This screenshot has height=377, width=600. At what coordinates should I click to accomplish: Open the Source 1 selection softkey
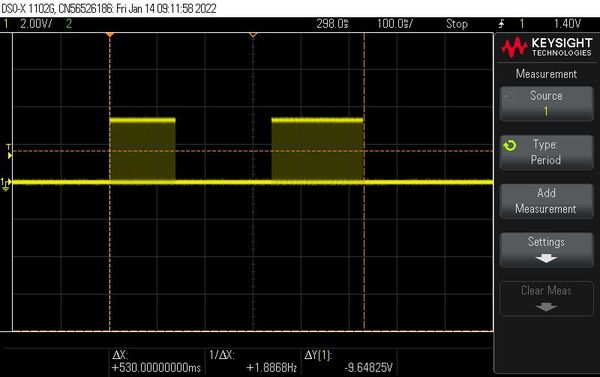tap(546, 104)
